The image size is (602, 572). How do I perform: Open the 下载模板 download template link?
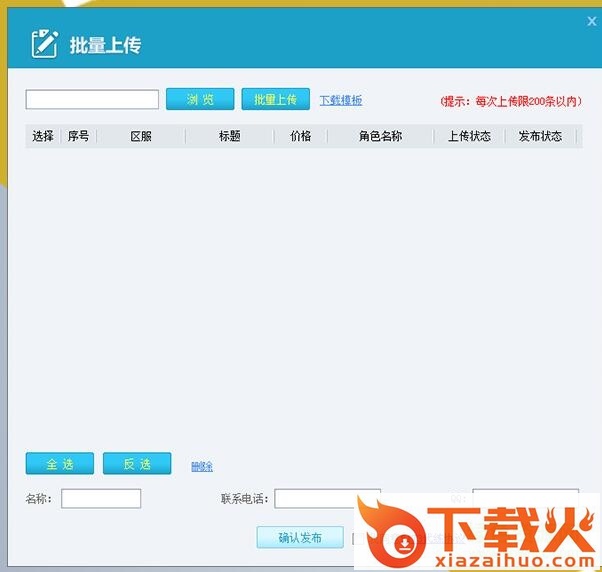(x=341, y=101)
